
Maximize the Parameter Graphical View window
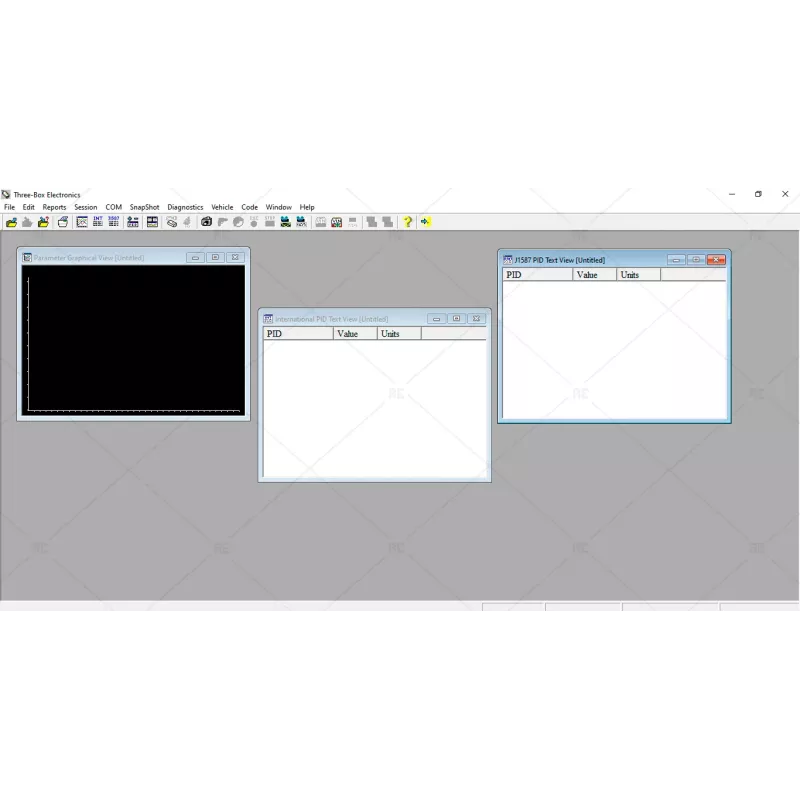point(215,258)
